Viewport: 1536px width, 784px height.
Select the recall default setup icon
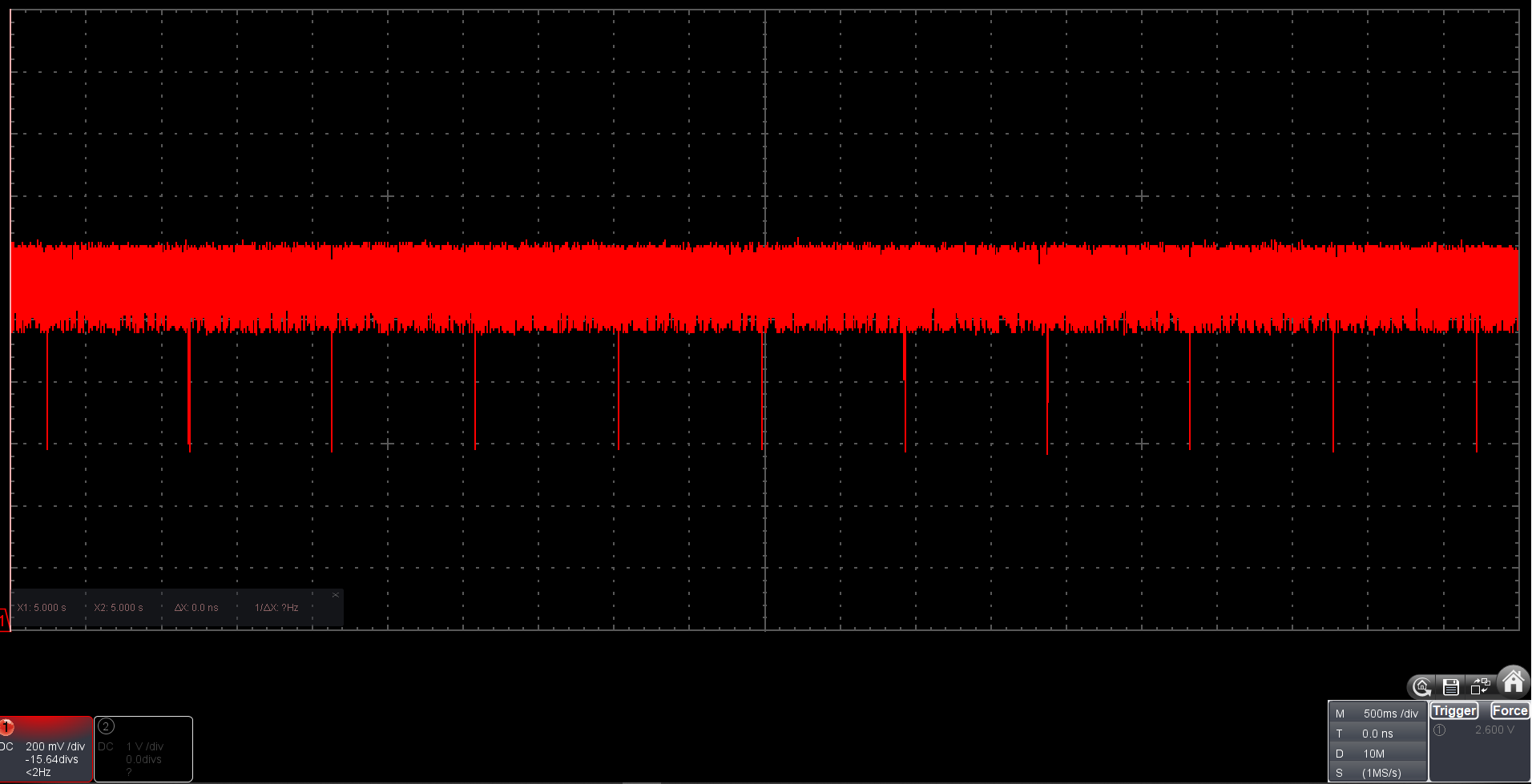tap(1420, 686)
